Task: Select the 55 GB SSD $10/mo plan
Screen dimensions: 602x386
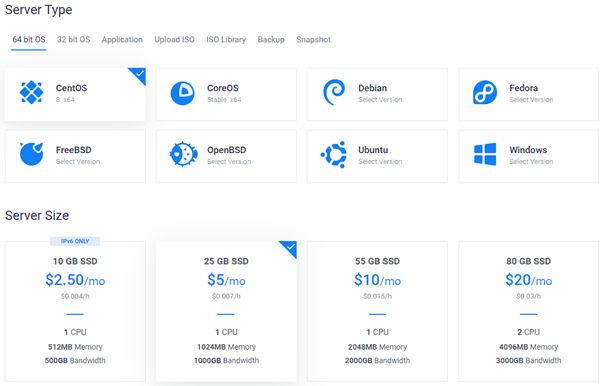Action: [x=377, y=311]
